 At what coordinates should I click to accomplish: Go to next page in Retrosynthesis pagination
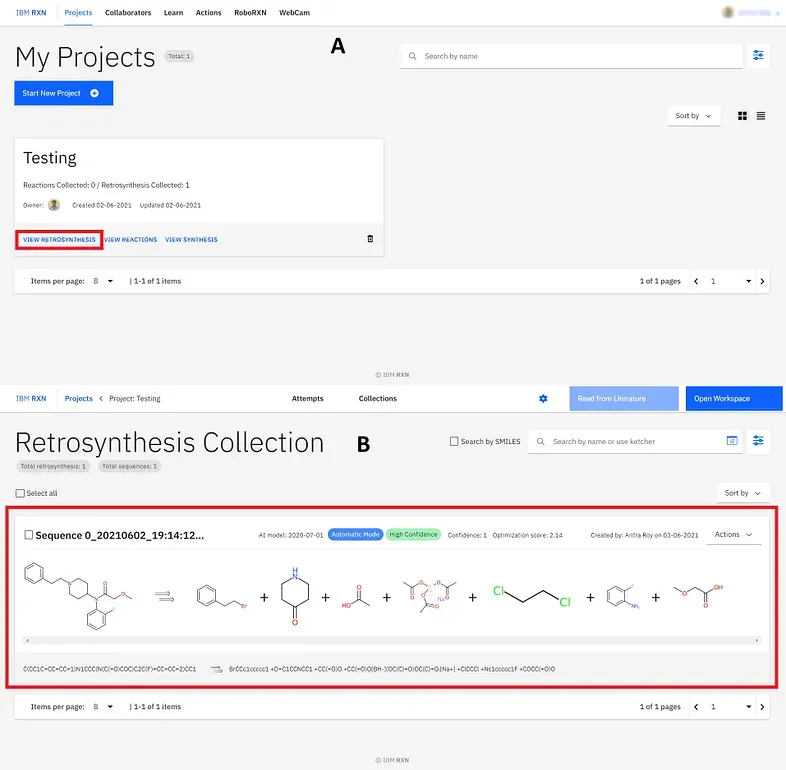(762, 707)
